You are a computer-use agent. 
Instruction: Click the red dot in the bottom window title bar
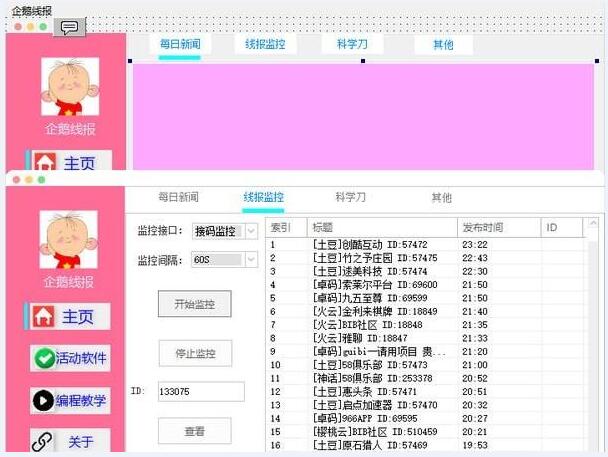point(16,180)
